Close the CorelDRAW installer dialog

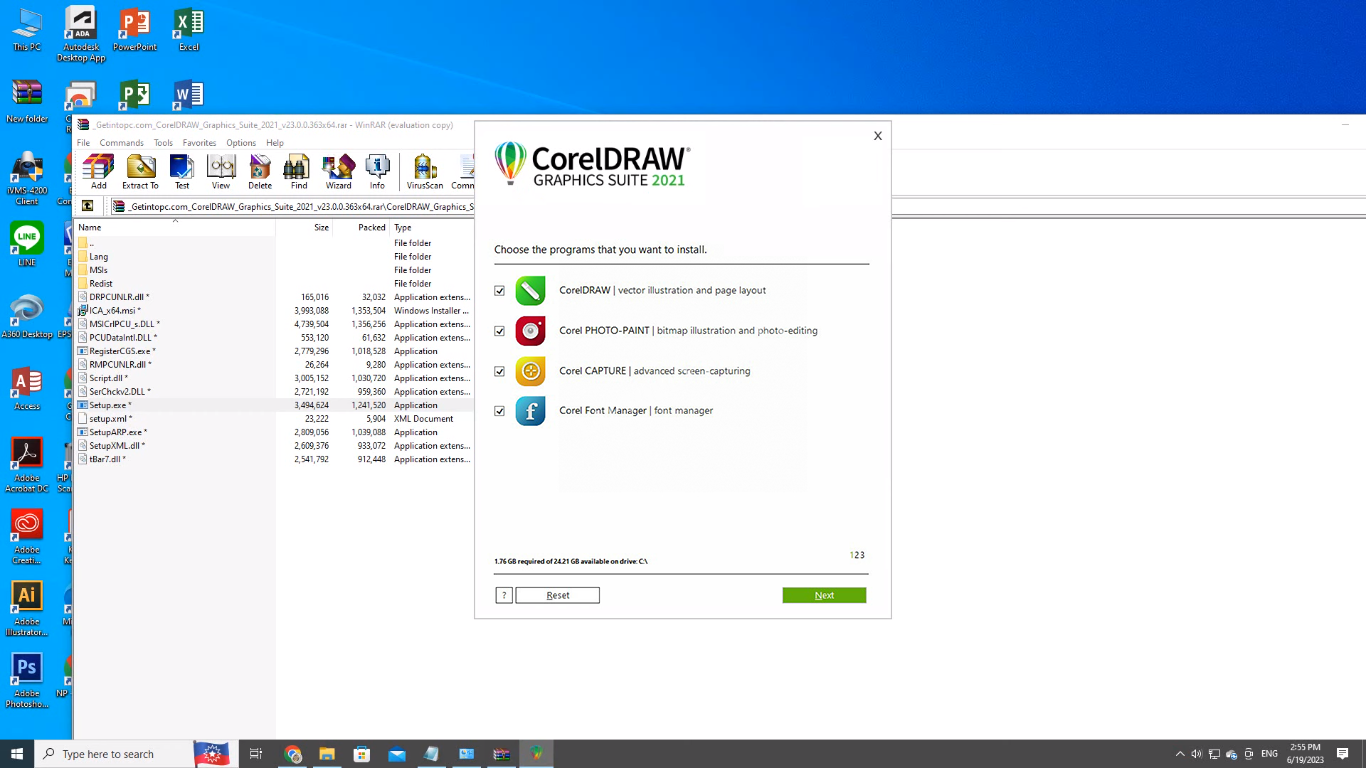click(878, 136)
